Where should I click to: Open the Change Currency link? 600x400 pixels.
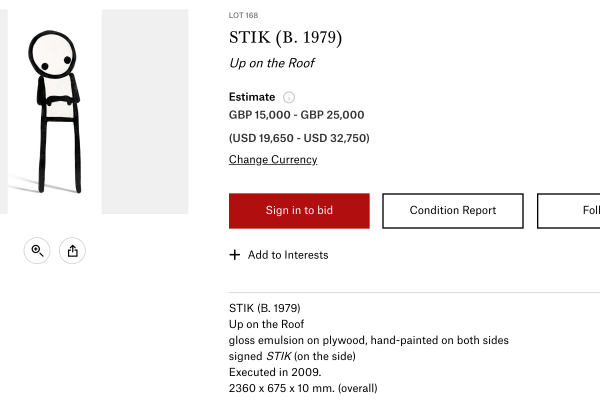[273, 160]
